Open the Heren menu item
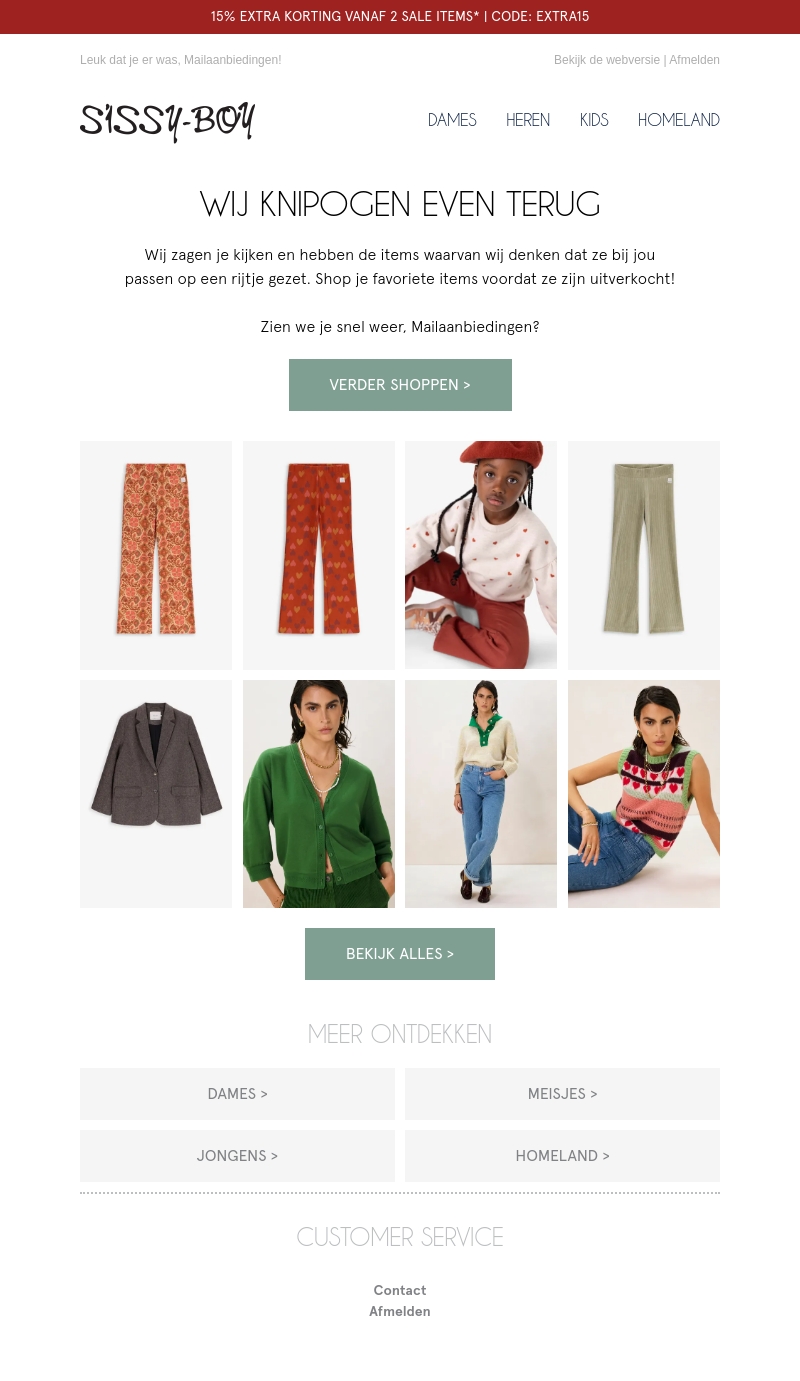Viewport: 800px width, 1381px height. (528, 120)
